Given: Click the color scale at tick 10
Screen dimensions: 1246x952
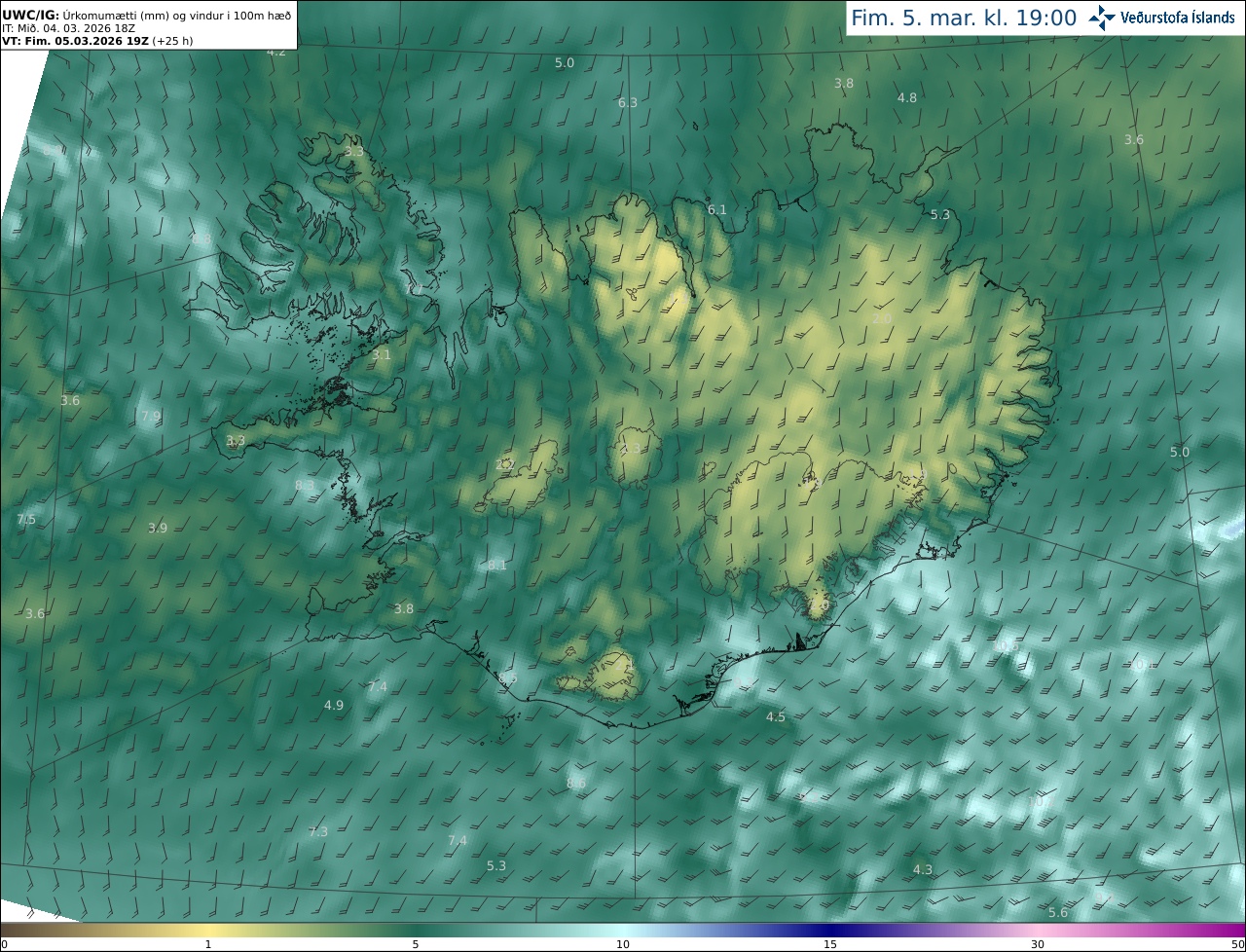Looking at the screenshot, I should [x=623, y=945].
